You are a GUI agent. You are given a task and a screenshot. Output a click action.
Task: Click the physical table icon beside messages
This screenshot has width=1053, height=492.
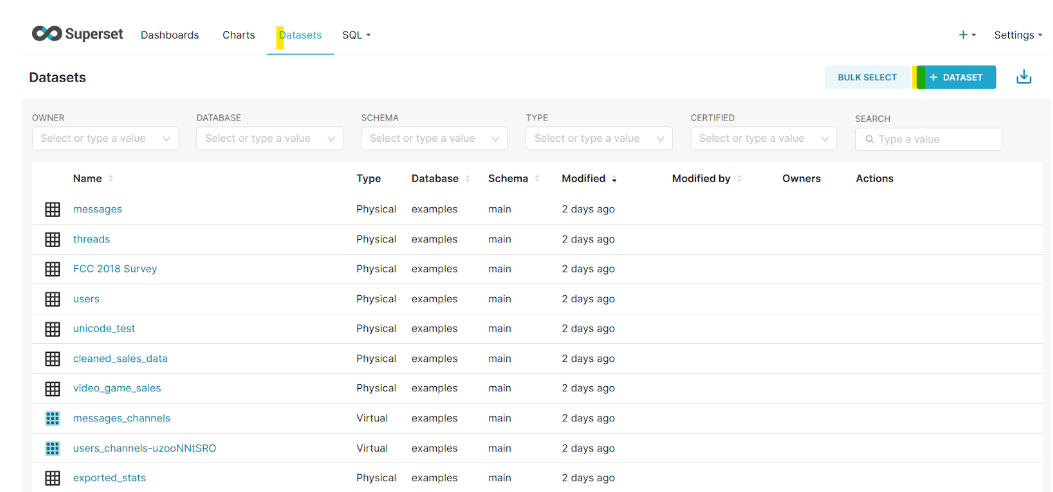[53, 209]
